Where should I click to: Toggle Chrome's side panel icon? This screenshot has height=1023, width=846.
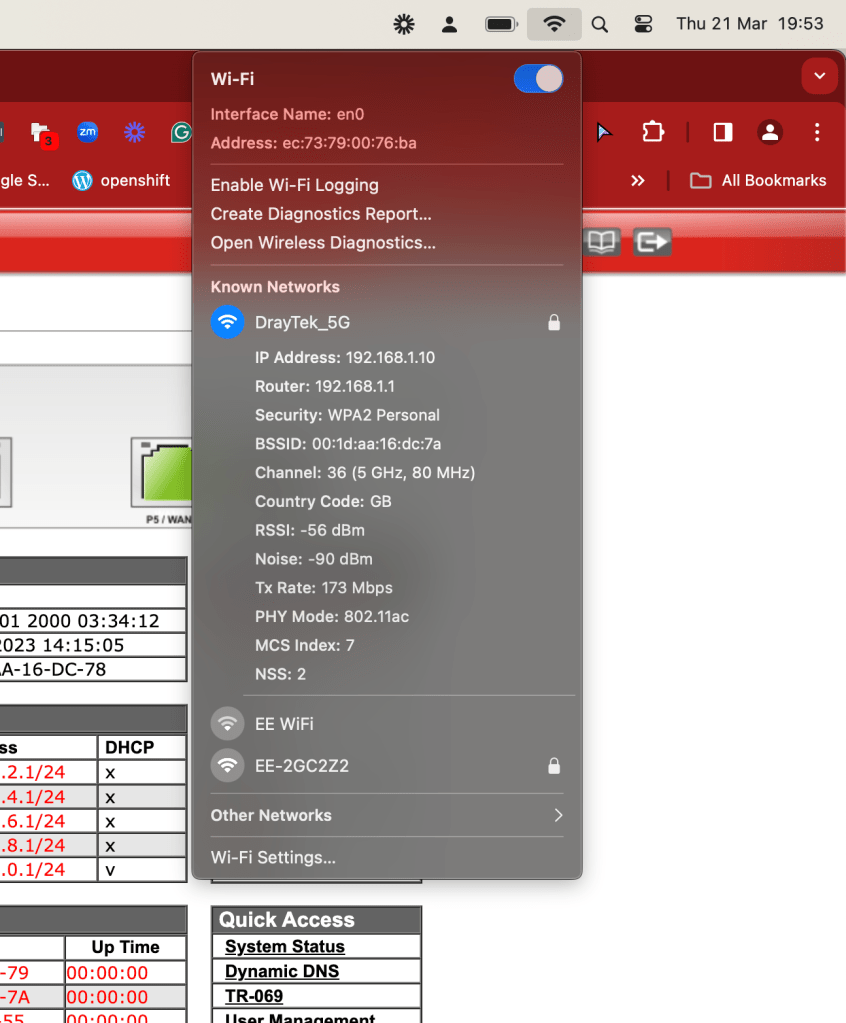click(722, 132)
